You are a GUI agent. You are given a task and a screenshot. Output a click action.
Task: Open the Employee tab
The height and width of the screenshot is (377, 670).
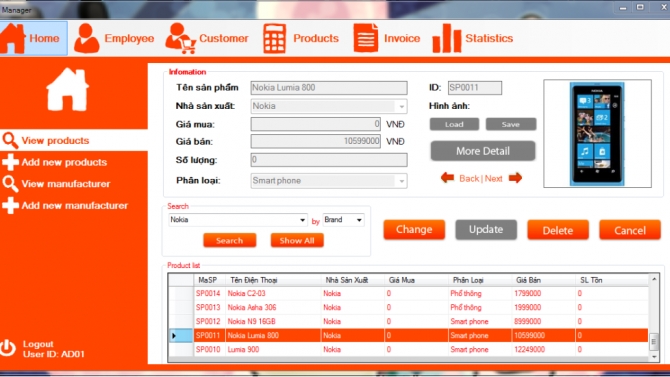click(x=114, y=38)
